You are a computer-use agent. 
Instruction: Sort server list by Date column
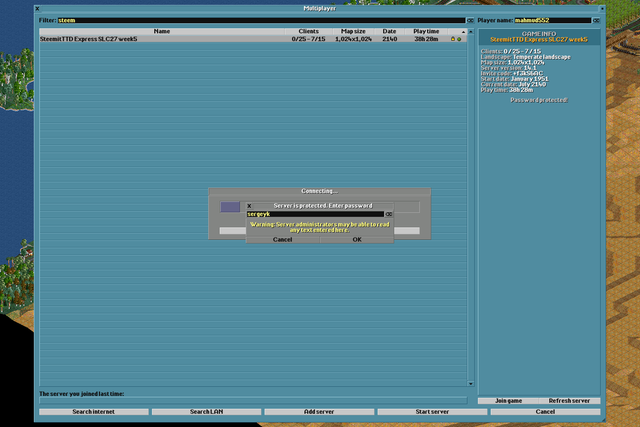[x=389, y=31]
